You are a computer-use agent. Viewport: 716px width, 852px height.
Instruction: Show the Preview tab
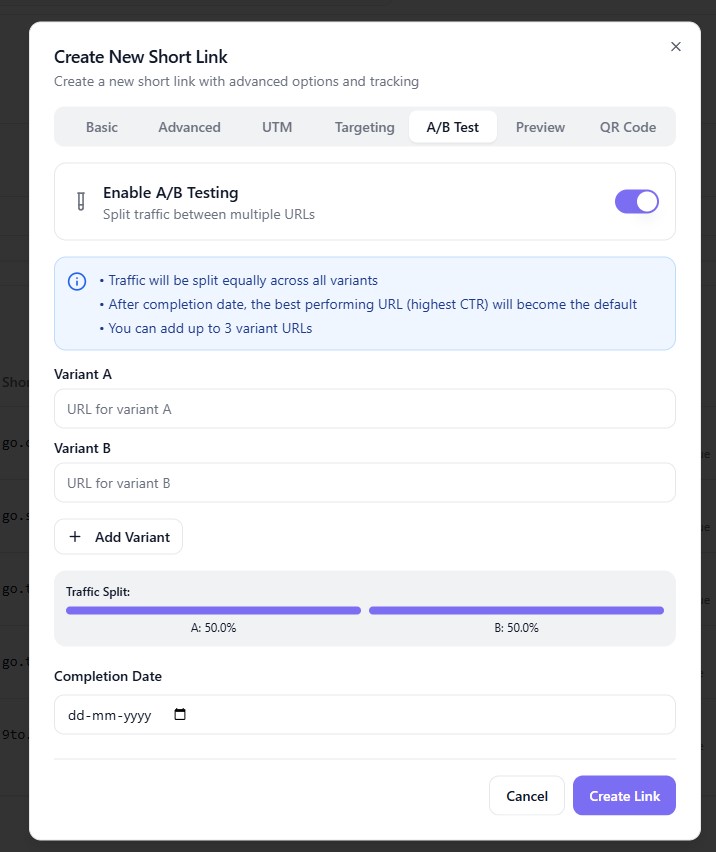pyautogui.click(x=540, y=127)
